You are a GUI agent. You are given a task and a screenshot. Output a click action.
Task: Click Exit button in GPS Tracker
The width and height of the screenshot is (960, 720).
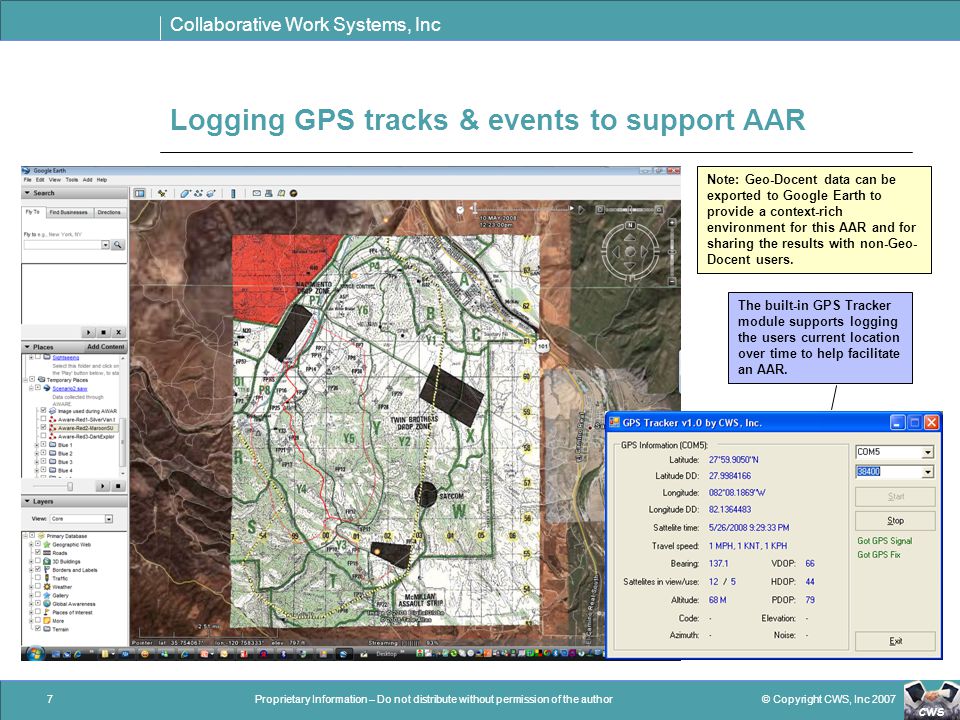click(x=895, y=641)
